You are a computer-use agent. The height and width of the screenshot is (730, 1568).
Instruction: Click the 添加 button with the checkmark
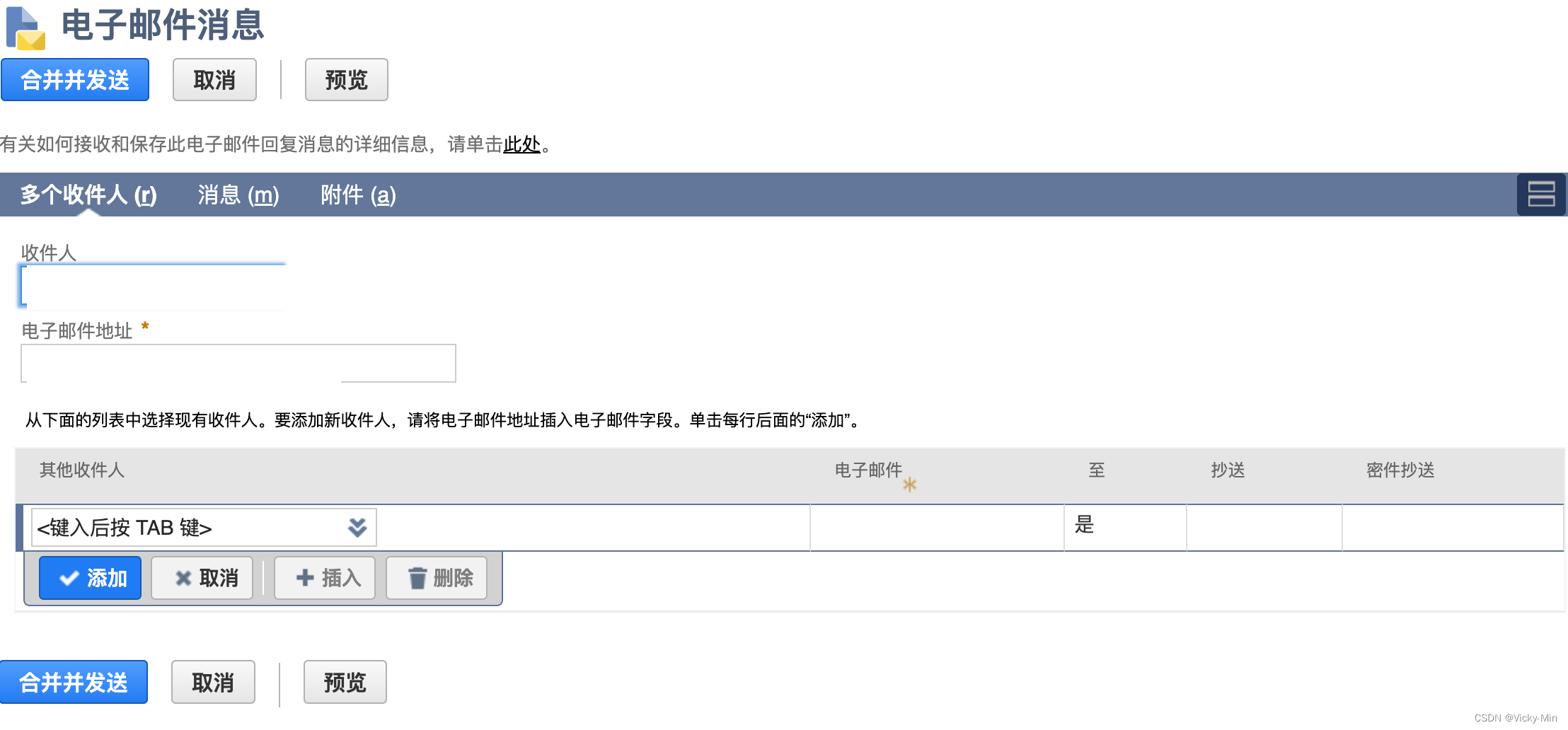pyautogui.click(x=91, y=578)
